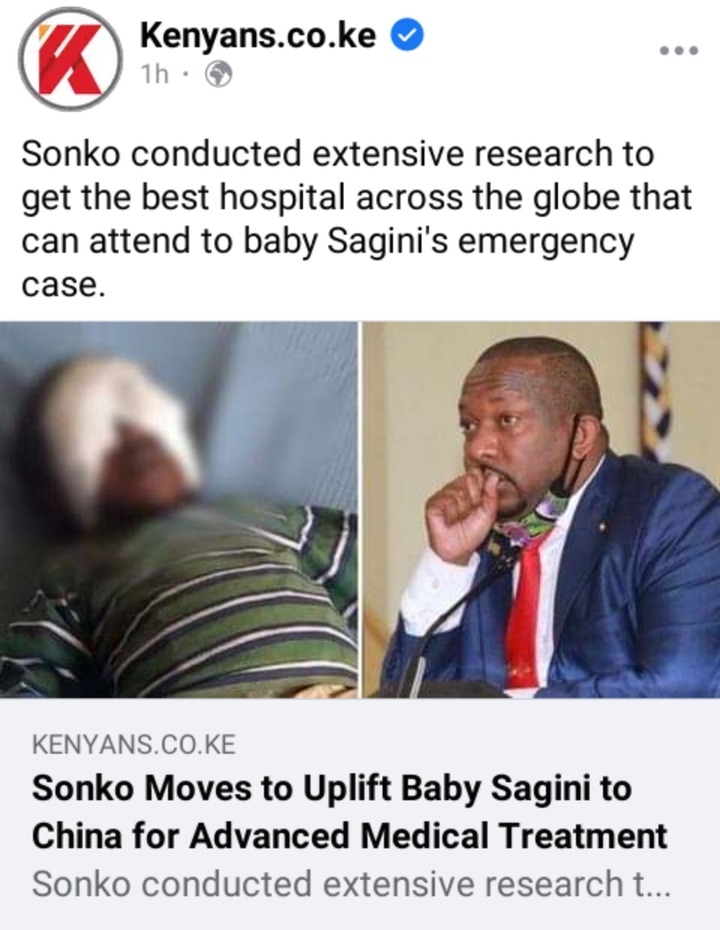Open the photo of man in blue suit
This screenshot has height=930, width=720.
pos(541,509)
